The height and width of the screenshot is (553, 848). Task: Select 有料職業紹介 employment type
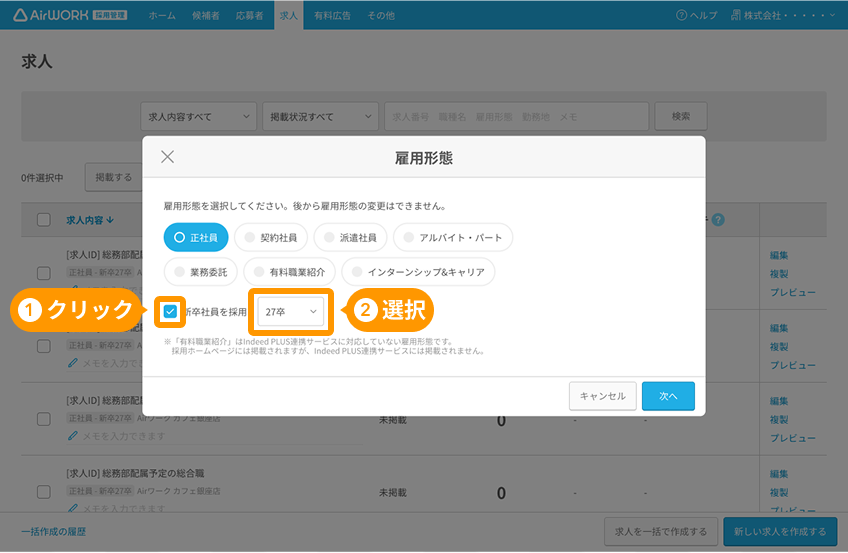tap(290, 272)
